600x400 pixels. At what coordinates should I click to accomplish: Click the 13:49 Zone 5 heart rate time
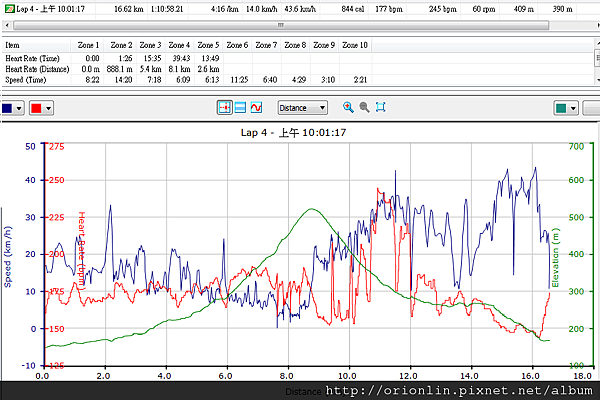click(x=210, y=58)
